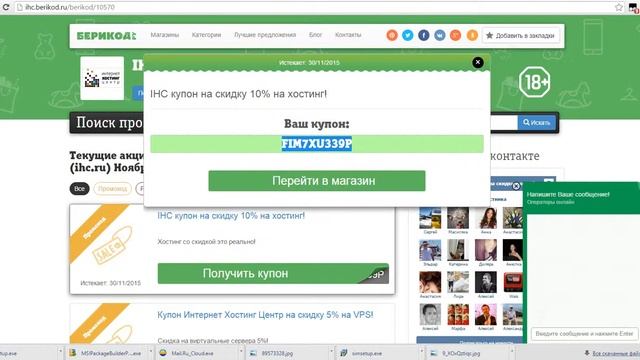Click the 'Получить купон' button
640x360 pixels.
pyautogui.click(x=273, y=273)
